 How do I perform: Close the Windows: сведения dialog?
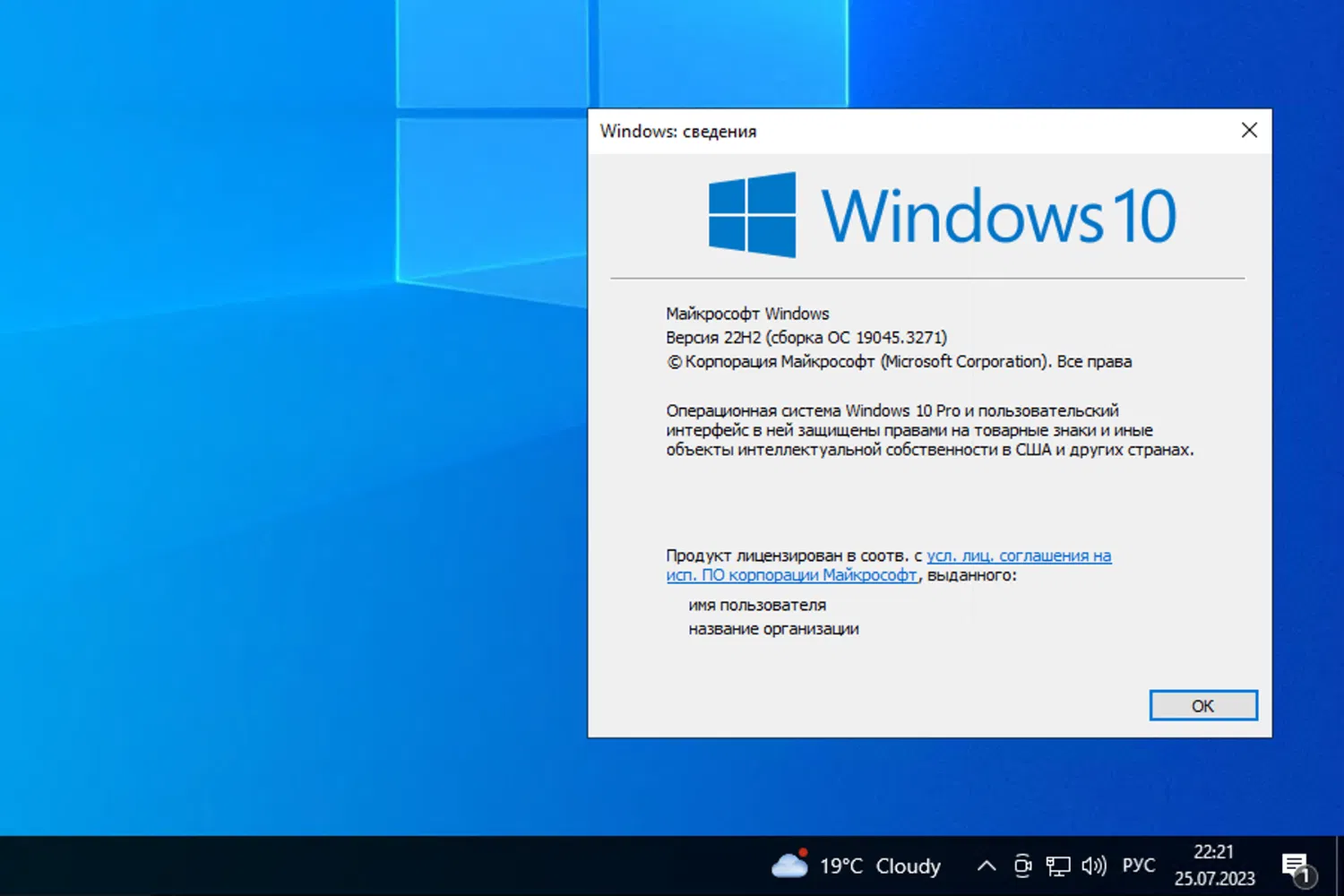click(1249, 130)
